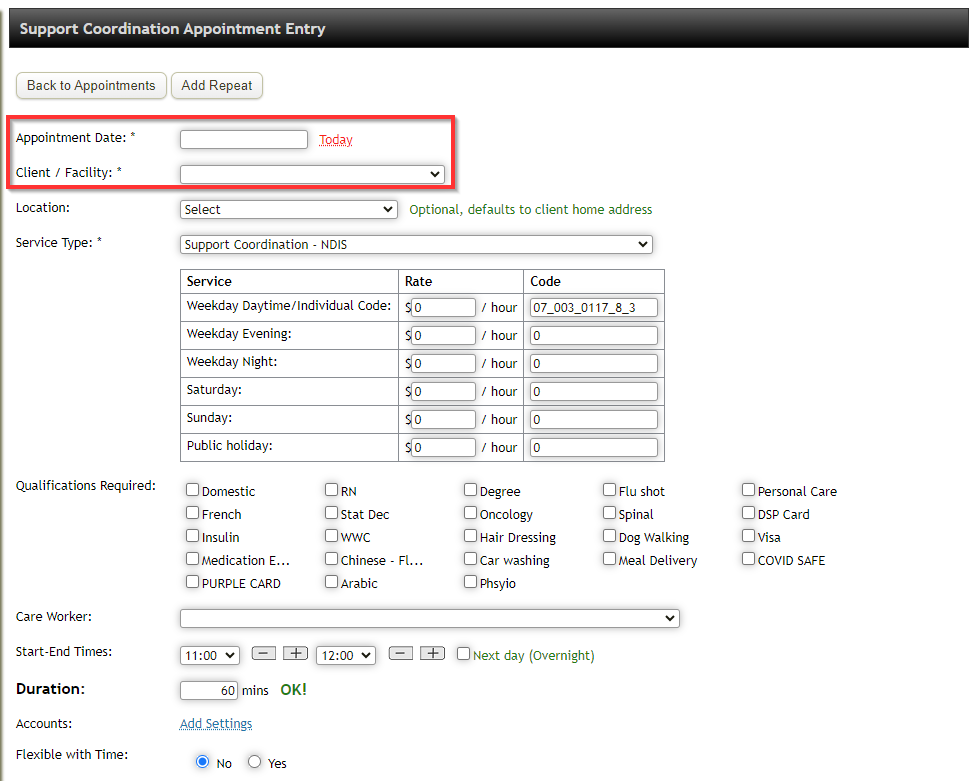Check the Dog Walking checkbox
972x781 pixels.
coord(609,536)
